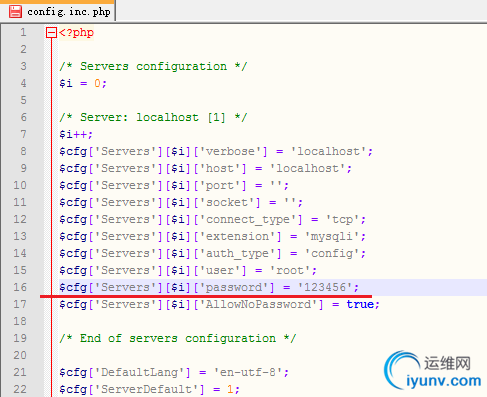The height and width of the screenshot is (397, 487).
Task: Click the 'connect_type' key
Action: point(248,219)
